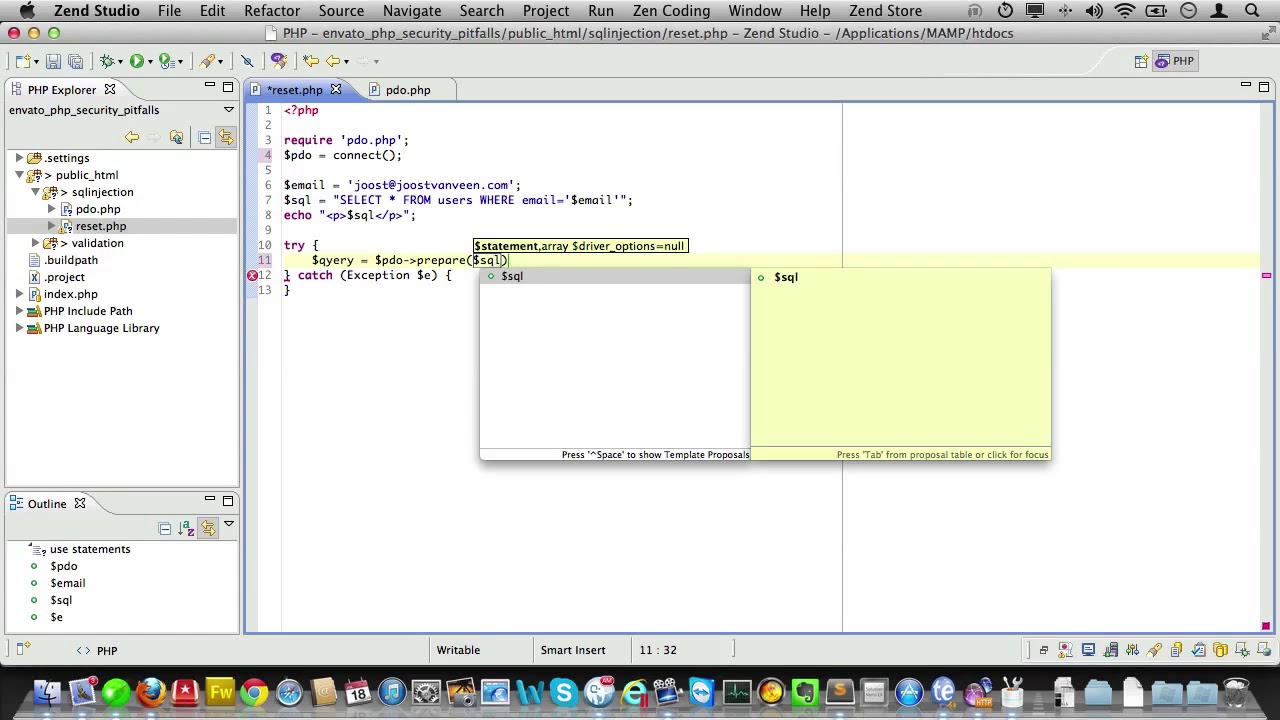
Task: Open the Source menu
Action: pos(341,11)
